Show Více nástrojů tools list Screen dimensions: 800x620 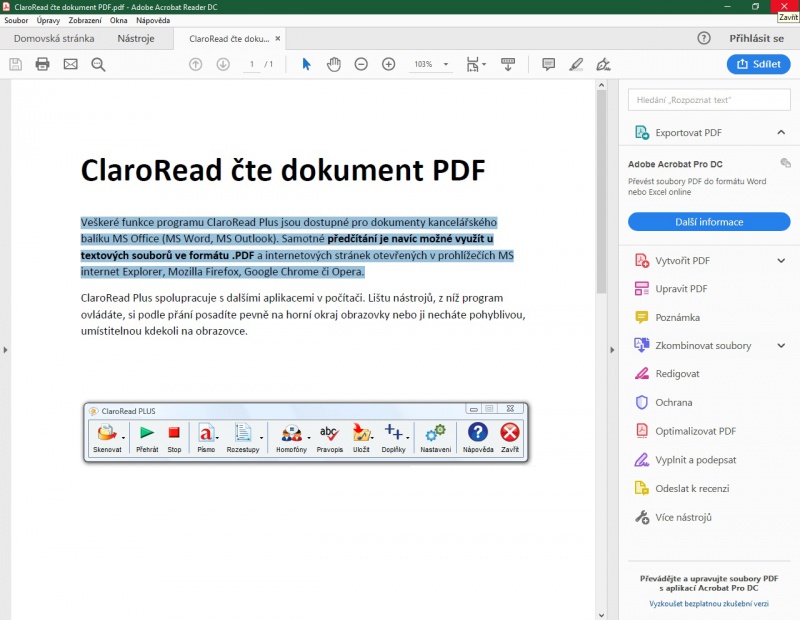coord(683,517)
